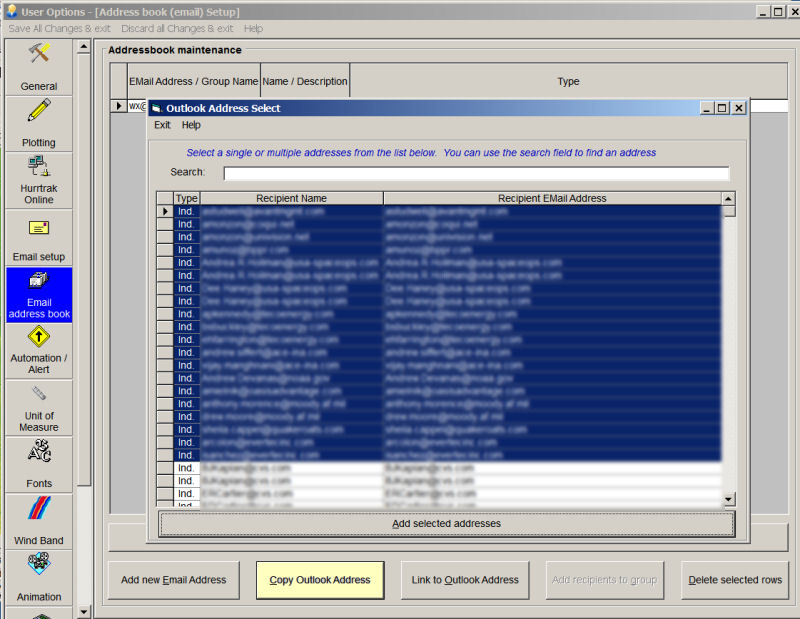Maximize the Outlook Address Select dialog
Viewport: 800px width, 619px height.
point(722,108)
